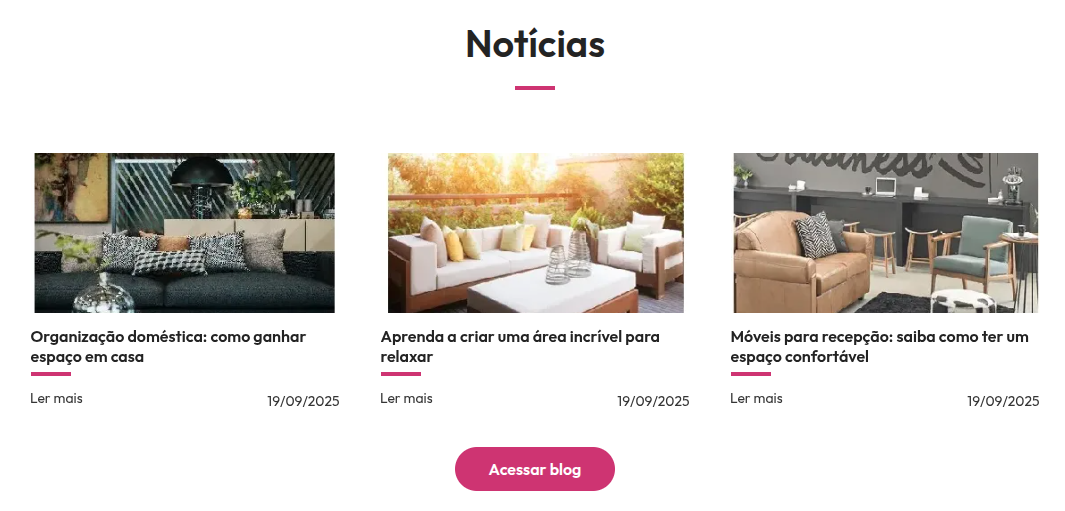Image resolution: width=1065 pixels, height=511 pixels.
Task: Click the pink underline beneath 'espaço confortável'
Action: click(x=751, y=374)
